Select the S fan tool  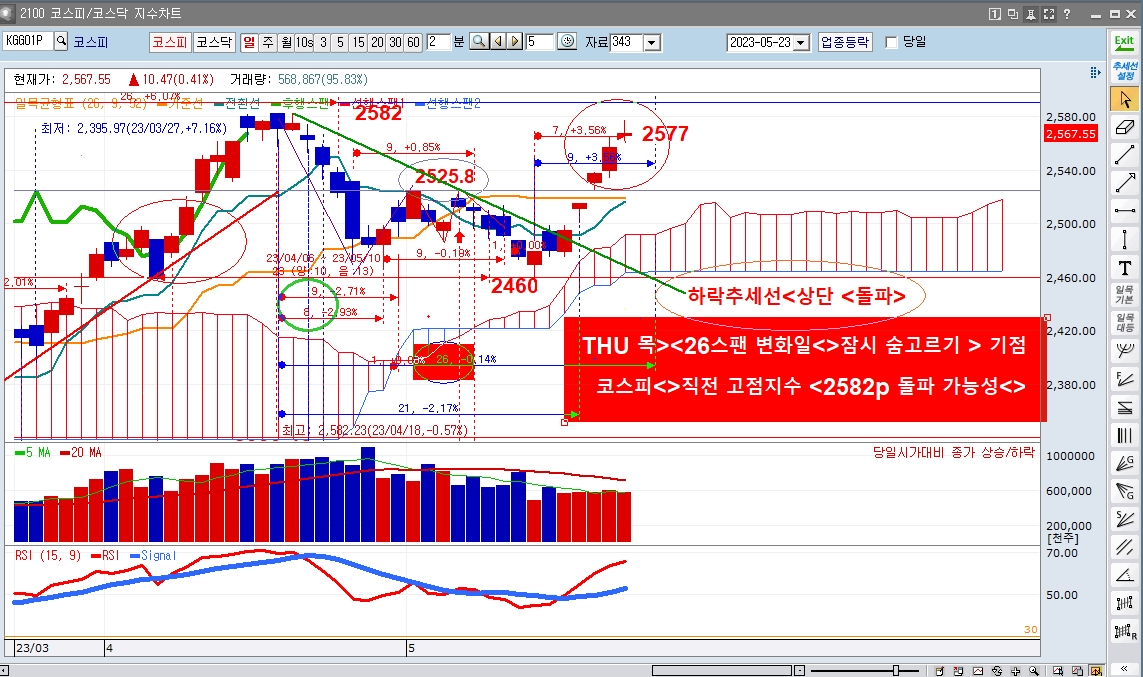pyautogui.click(x=1124, y=519)
